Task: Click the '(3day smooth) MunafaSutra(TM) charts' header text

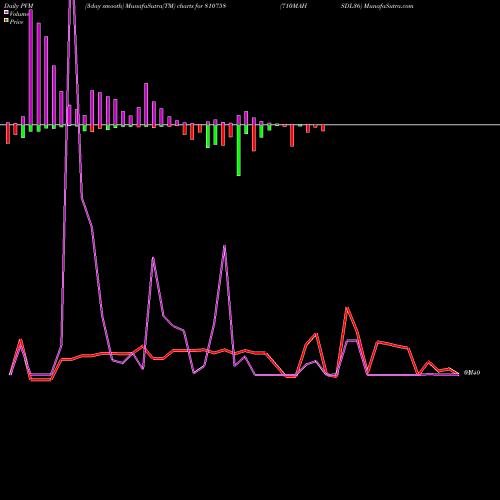Action: 139,6
